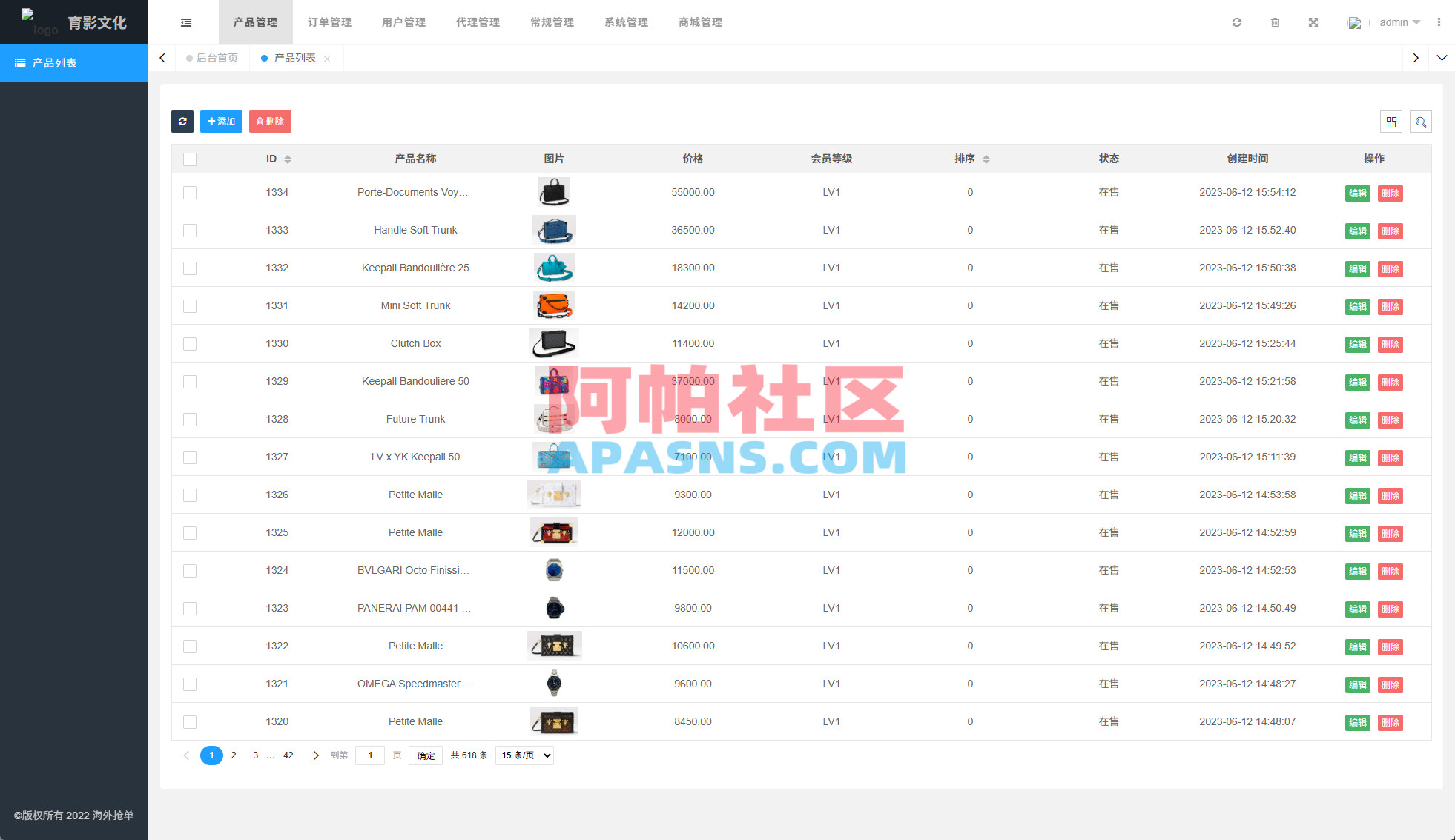The image size is (1455, 840).
Task: Click the Mini Soft Trunk product thumbnail
Action: (554, 305)
